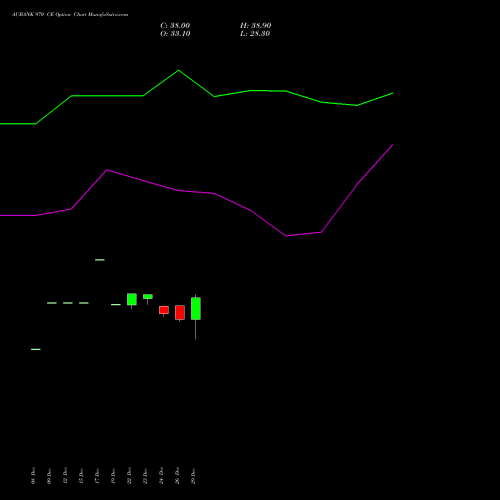This screenshot has width=500, height=500.
Task: Click the 23 Dec date label
Action: [145, 476]
